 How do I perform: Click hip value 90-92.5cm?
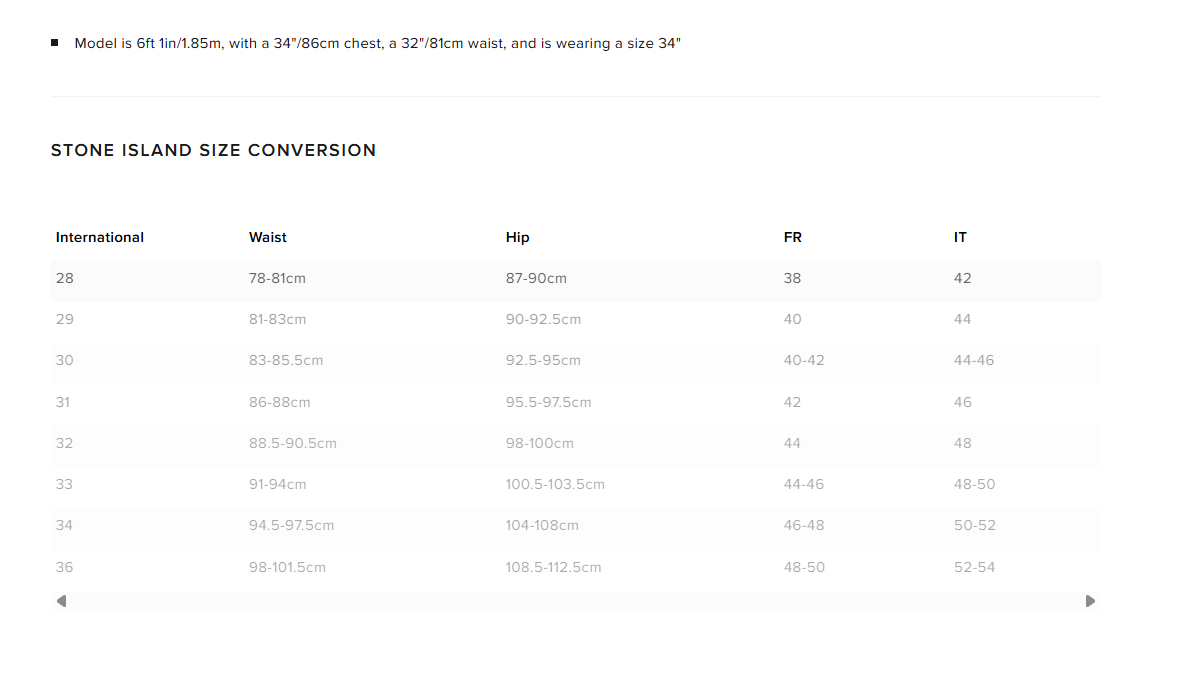(544, 320)
